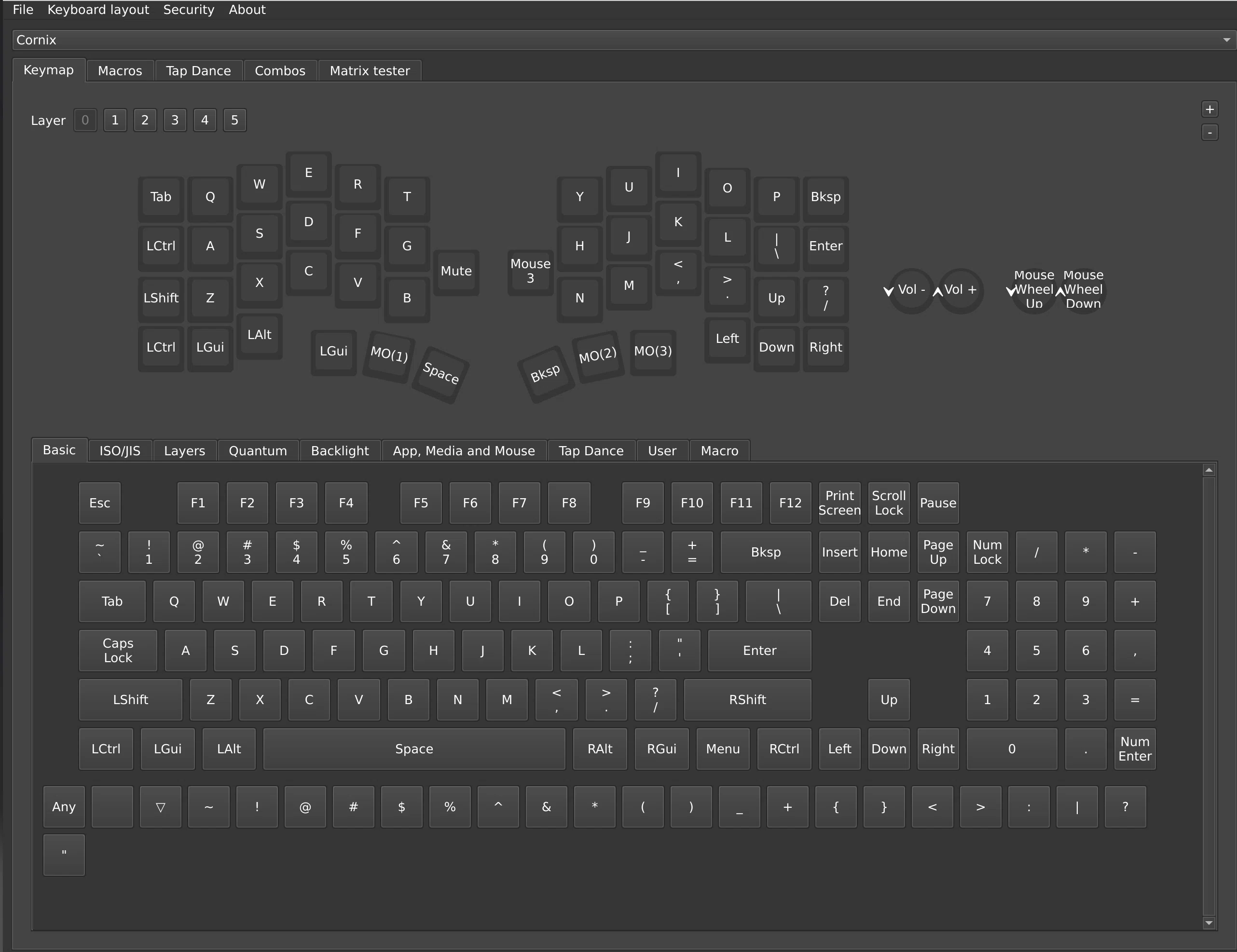Select the Vol - encoder action

(x=911, y=290)
